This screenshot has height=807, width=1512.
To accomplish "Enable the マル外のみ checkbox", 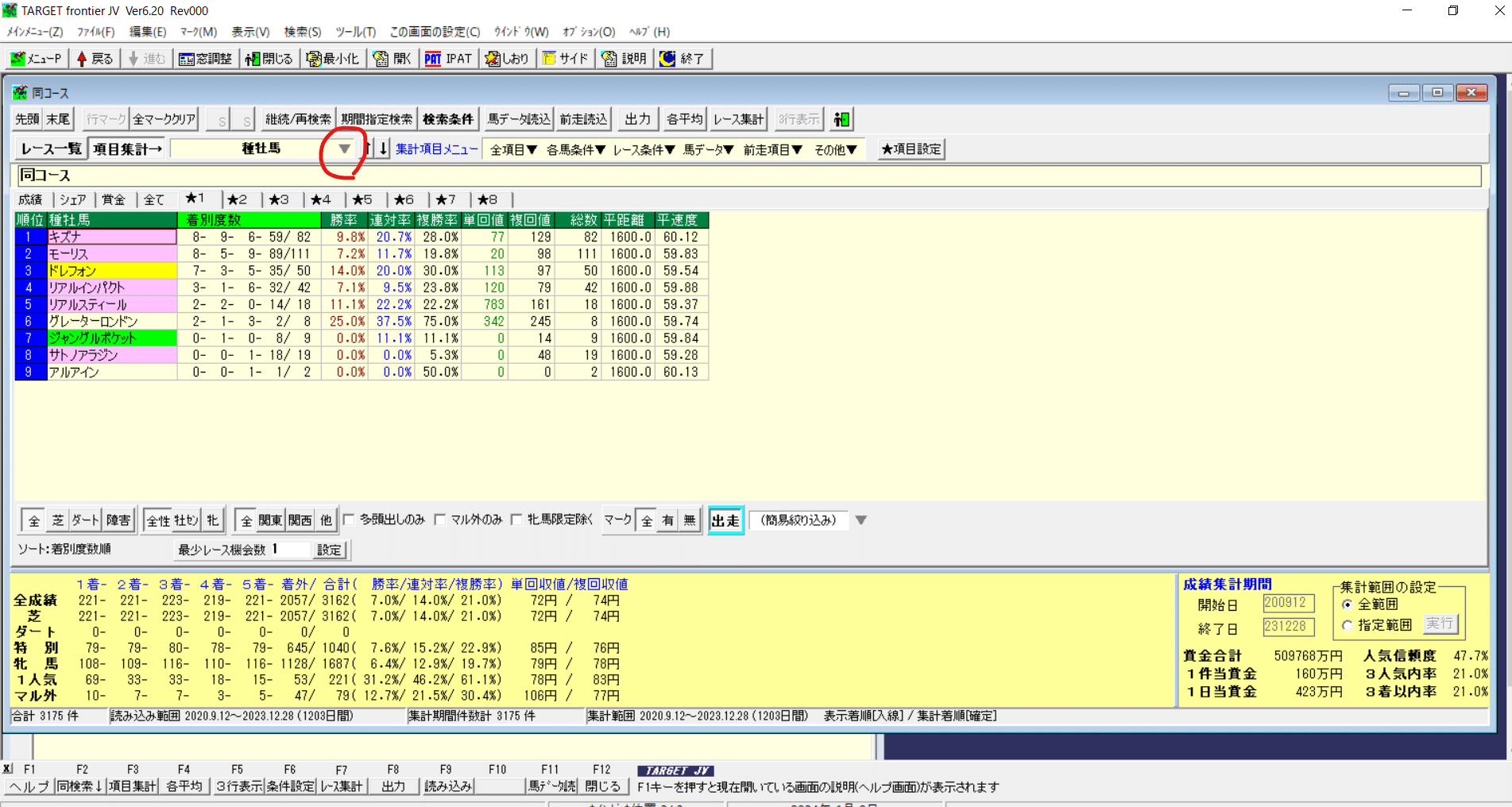I will (x=440, y=519).
